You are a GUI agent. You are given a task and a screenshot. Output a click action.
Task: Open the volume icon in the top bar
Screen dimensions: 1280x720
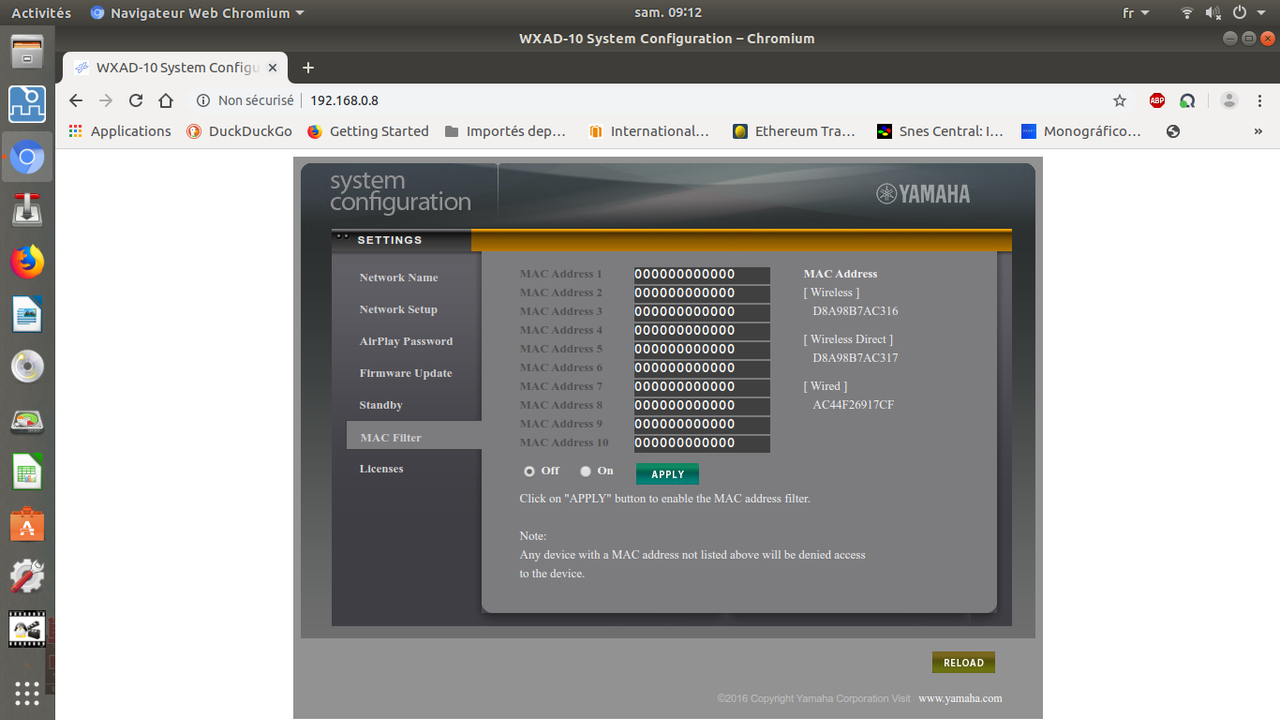click(x=1213, y=13)
